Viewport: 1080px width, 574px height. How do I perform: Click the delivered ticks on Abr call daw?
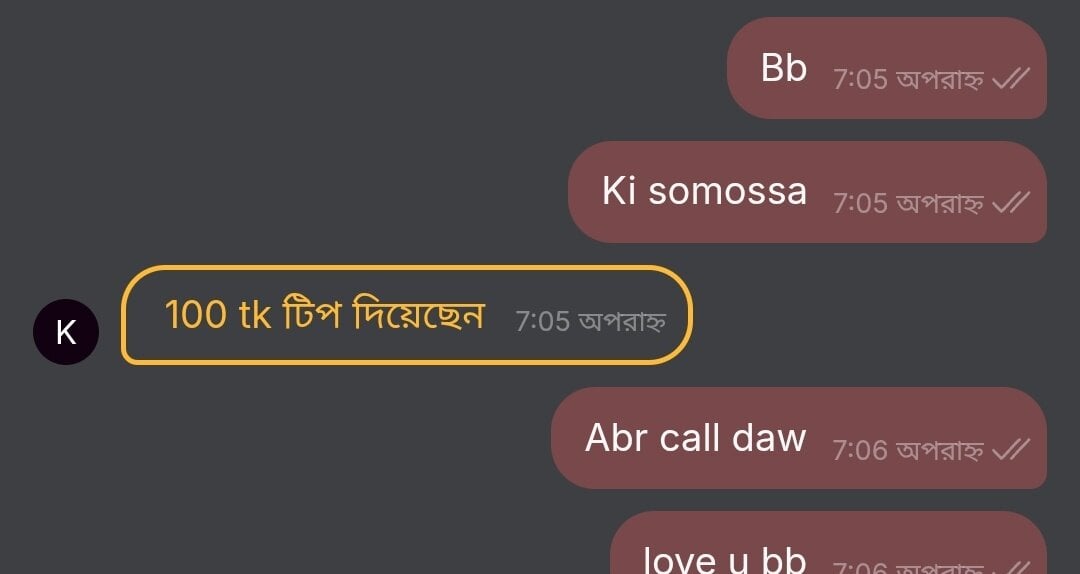[x=1011, y=449]
